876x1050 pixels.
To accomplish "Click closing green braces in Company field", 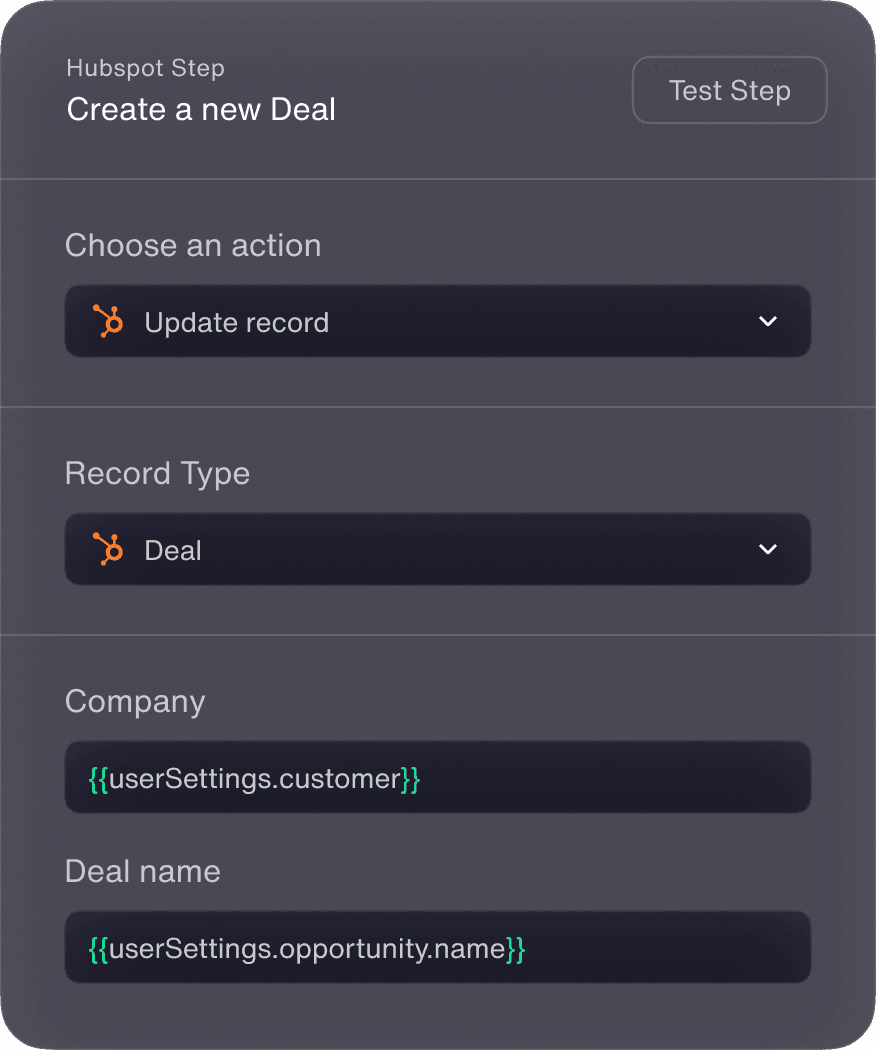I will [x=410, y=778].
